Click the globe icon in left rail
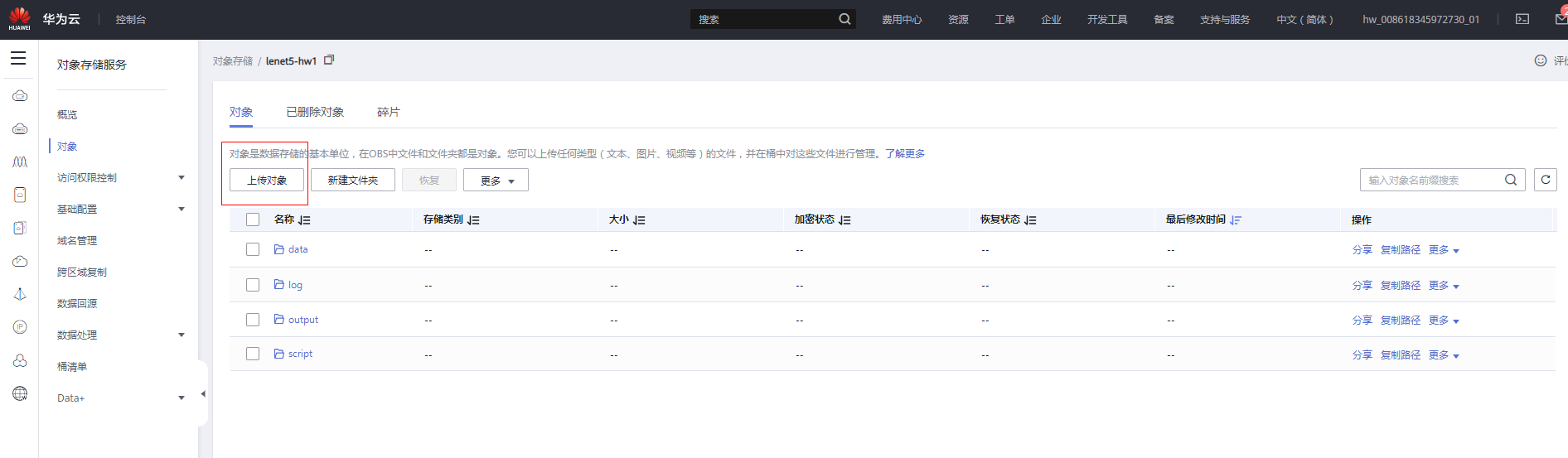 point(20,393)
